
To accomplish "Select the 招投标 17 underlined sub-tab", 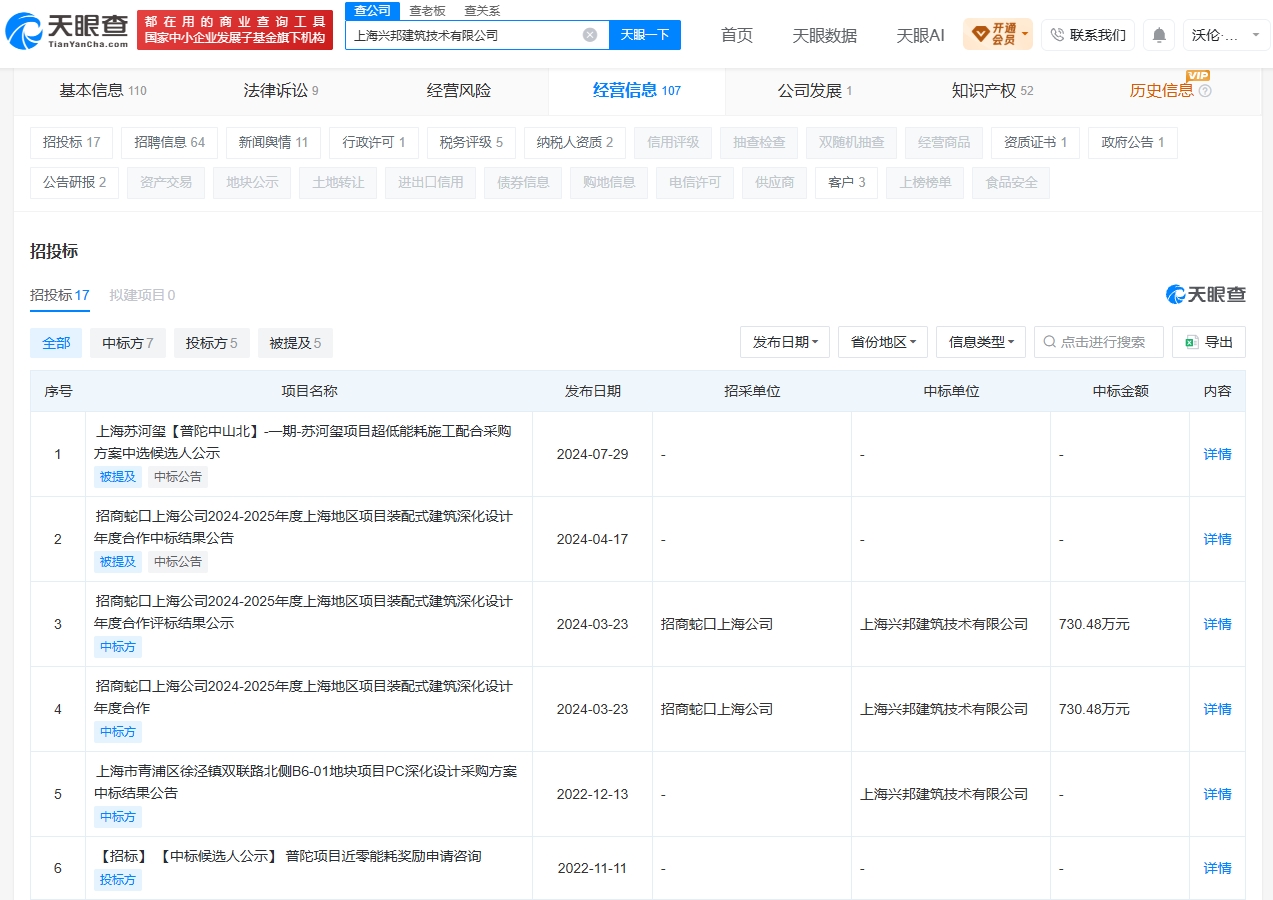I will 60,295.
